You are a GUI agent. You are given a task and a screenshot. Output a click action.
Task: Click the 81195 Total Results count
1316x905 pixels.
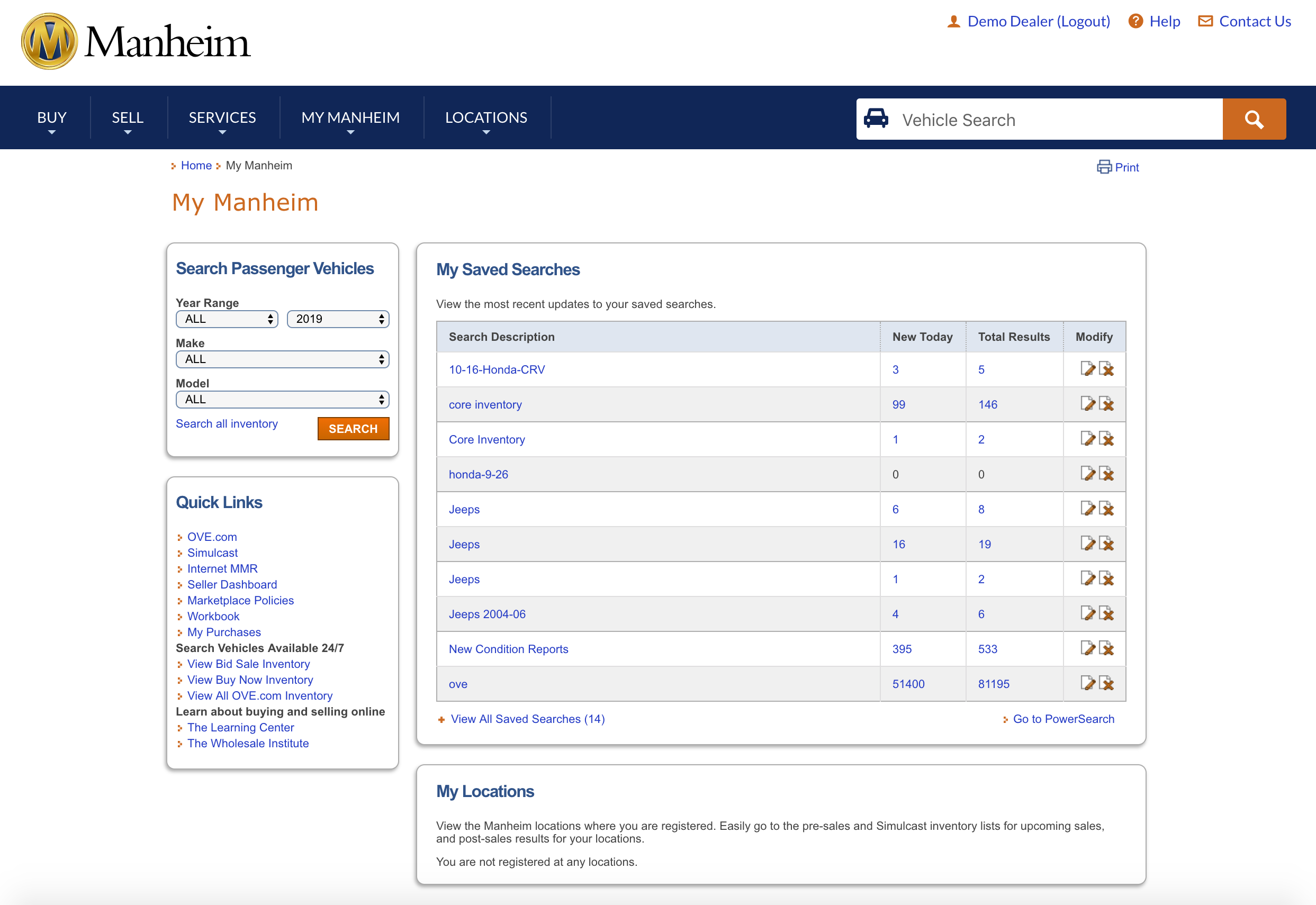[x=994, y=684]
